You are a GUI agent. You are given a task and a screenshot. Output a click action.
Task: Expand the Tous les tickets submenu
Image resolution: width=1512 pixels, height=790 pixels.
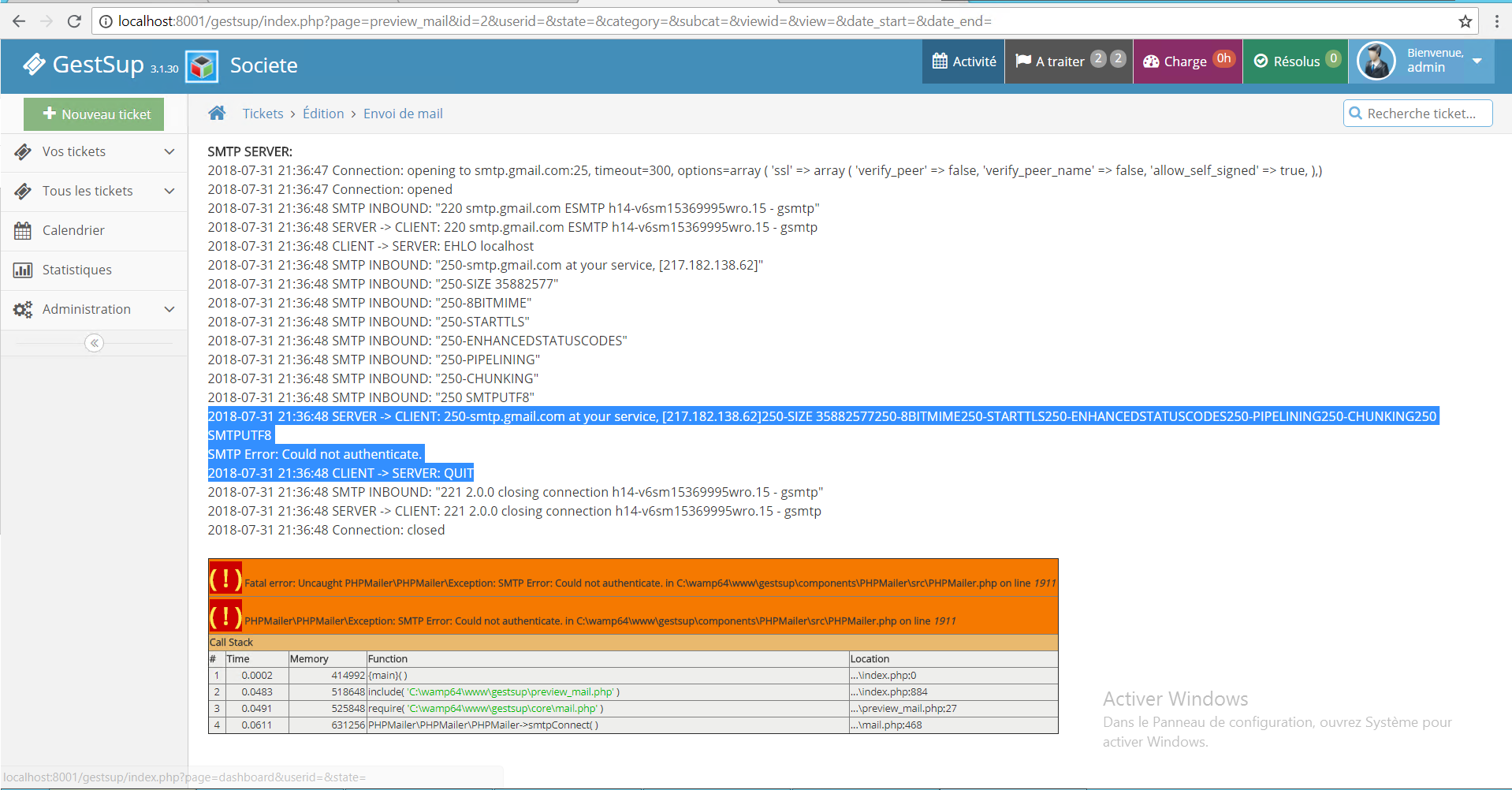click(x=169, y=191)
